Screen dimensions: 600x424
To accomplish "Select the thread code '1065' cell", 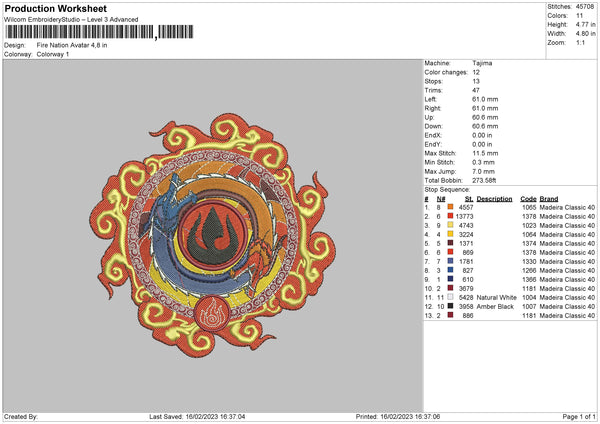I will pos(529,207).
